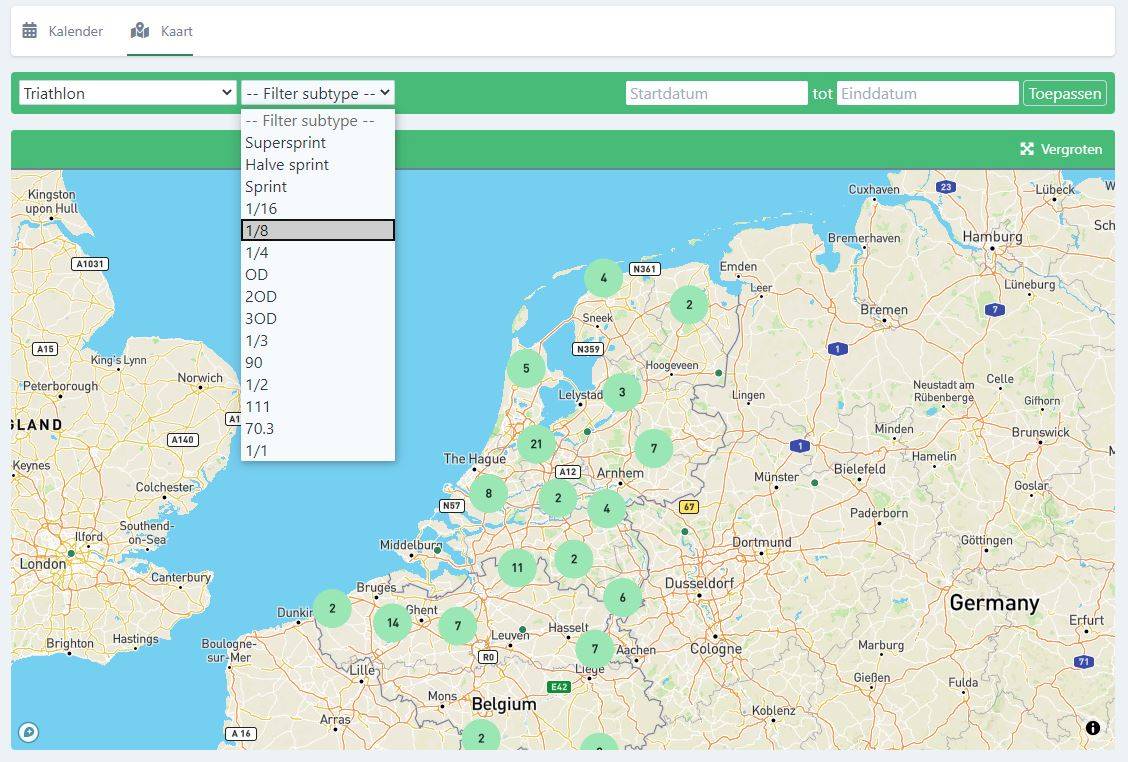Choose the 2OD subtype option

coord(318,296)
